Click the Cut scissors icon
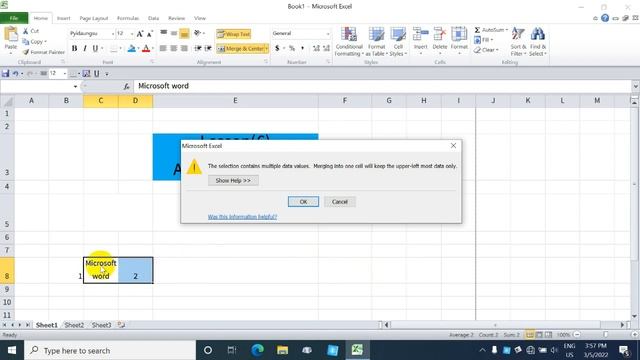Screen dimensions: 640x360 coord(26,31)
